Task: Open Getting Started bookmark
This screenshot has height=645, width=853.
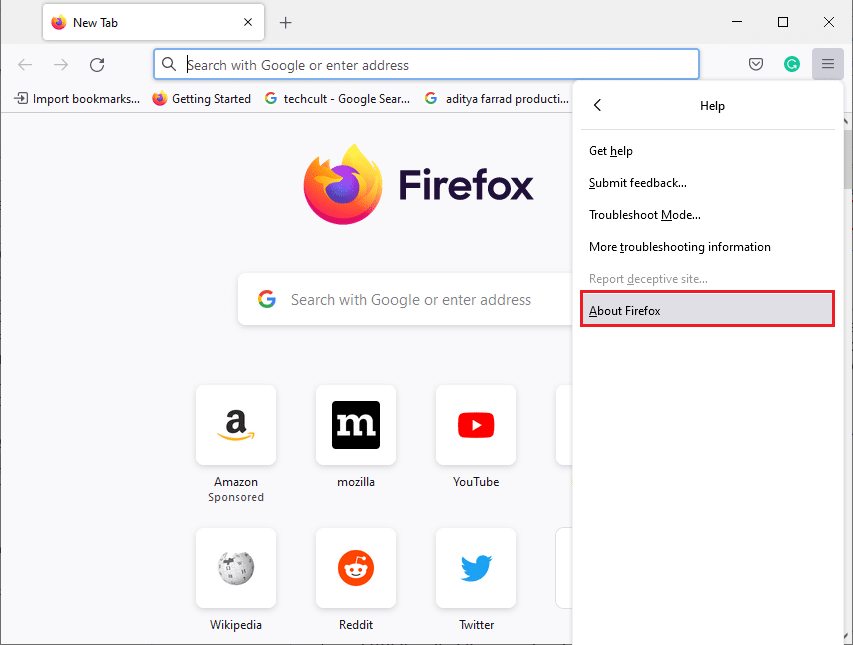Action: pos(202,98)
